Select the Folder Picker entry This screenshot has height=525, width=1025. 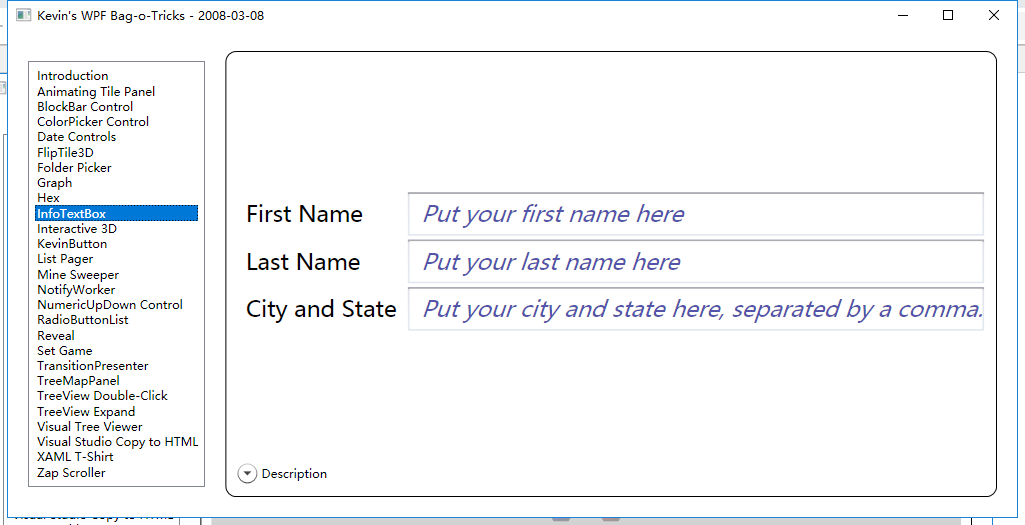74,168
